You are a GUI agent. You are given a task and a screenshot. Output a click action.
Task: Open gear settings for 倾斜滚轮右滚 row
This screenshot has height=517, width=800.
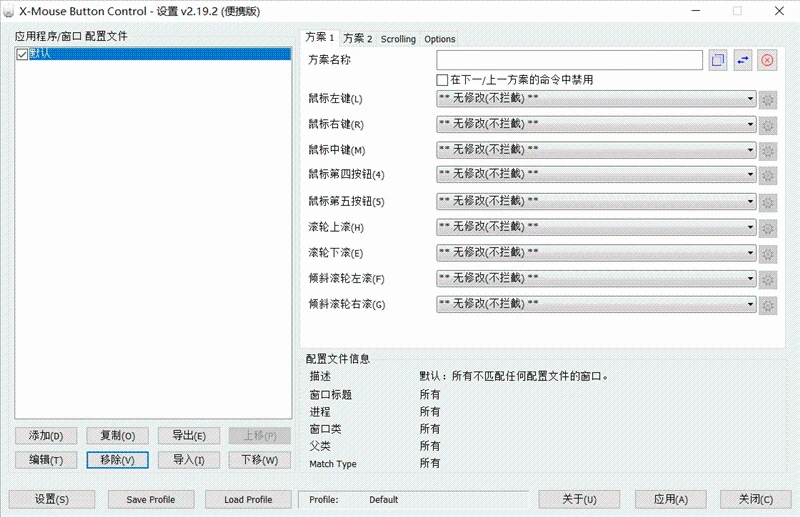[768, 304]
